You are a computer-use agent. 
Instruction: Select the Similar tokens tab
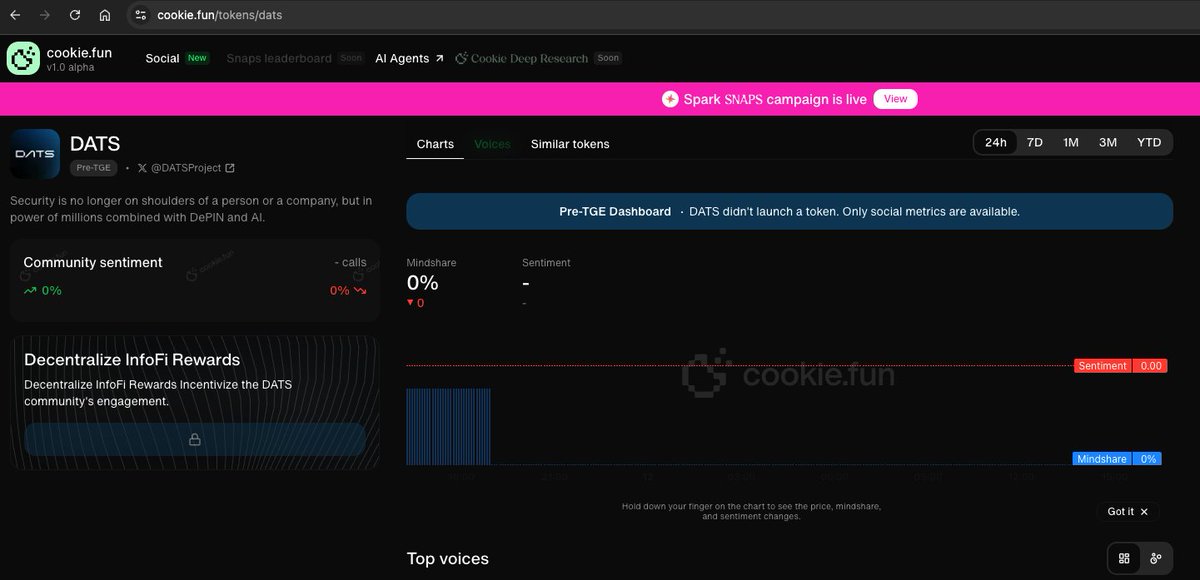point(570,144)
